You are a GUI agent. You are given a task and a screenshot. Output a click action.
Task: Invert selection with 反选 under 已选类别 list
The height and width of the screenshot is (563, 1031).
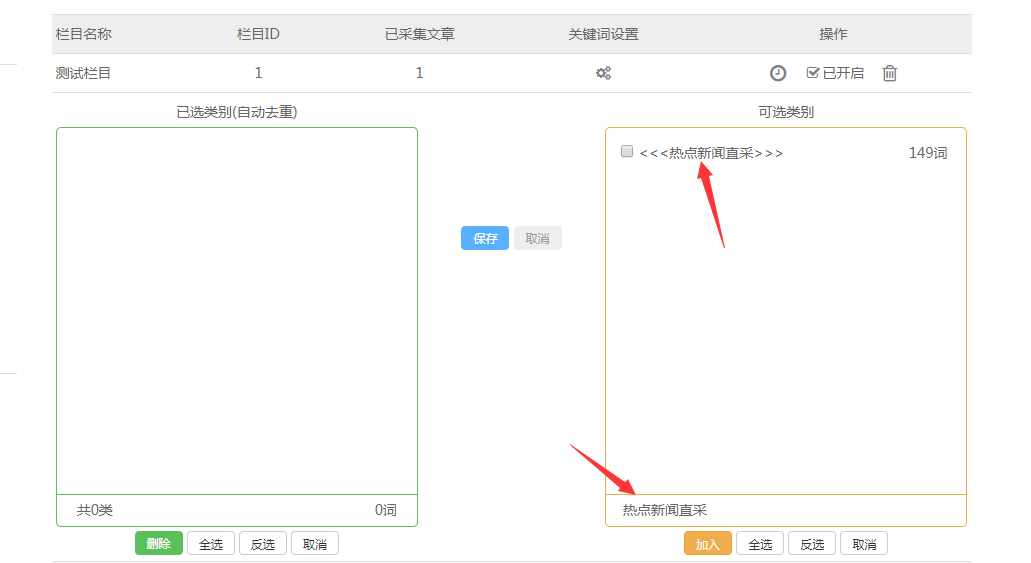[x=263, y=544]
